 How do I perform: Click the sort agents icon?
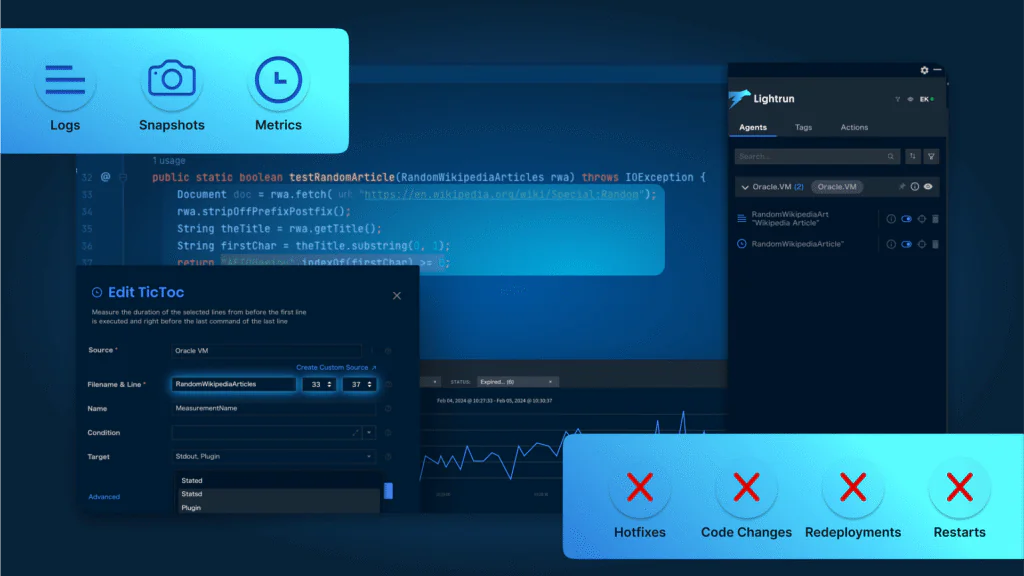[912, 157]
